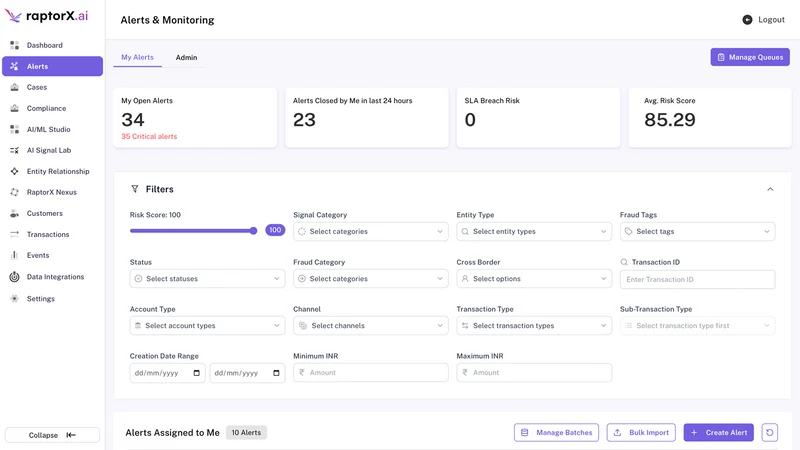Click the Manage Queues clipboard icon

(721, 57)
